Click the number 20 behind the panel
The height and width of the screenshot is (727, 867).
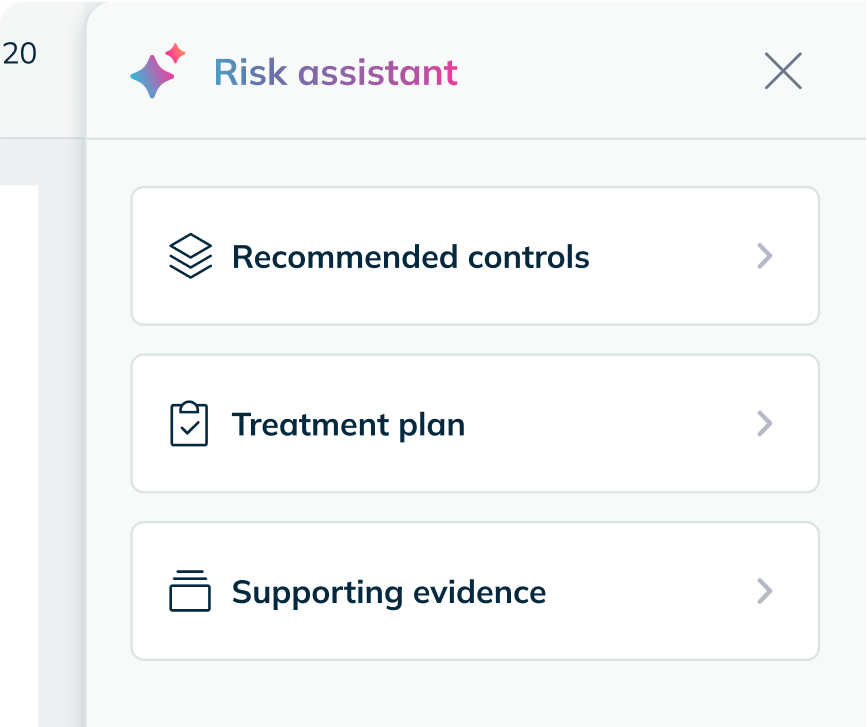pyautogui.click(x=19, y=54)
